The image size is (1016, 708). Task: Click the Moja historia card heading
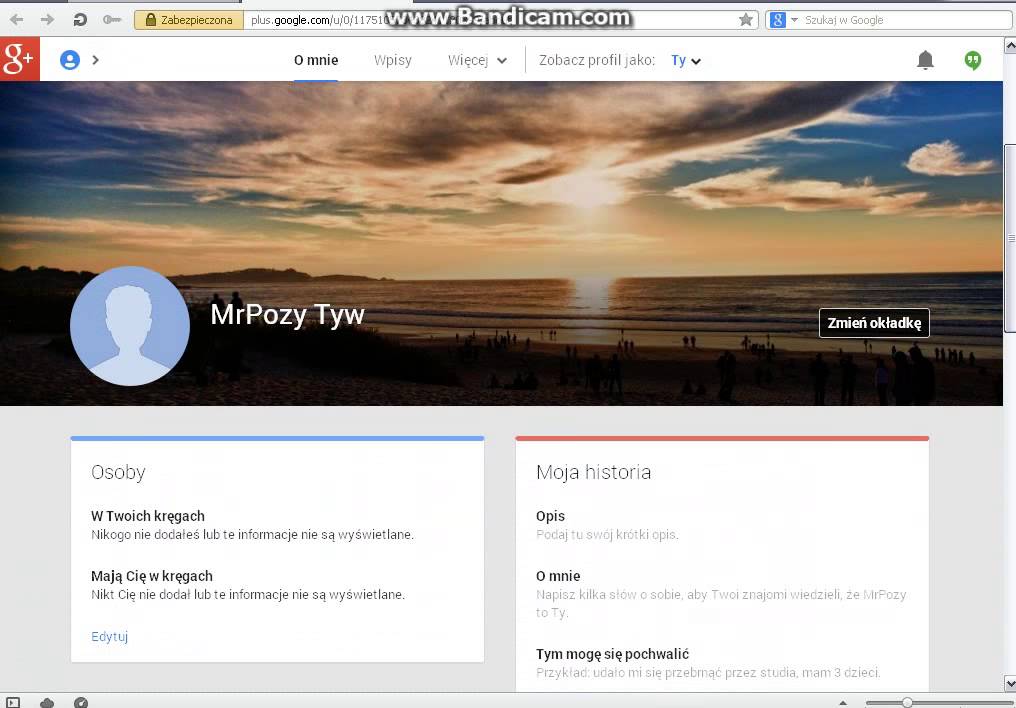[x=594, y=472]
